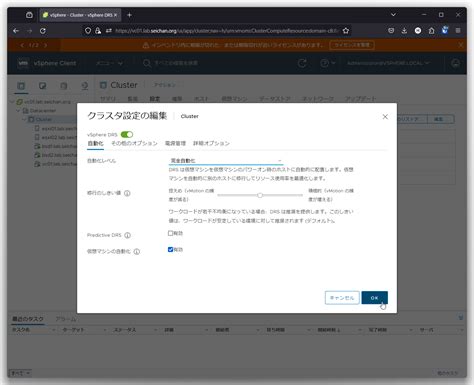Select the Networking inventory icon
The width and height of the screenshot is (474, 385).
(x=85, y=86)
